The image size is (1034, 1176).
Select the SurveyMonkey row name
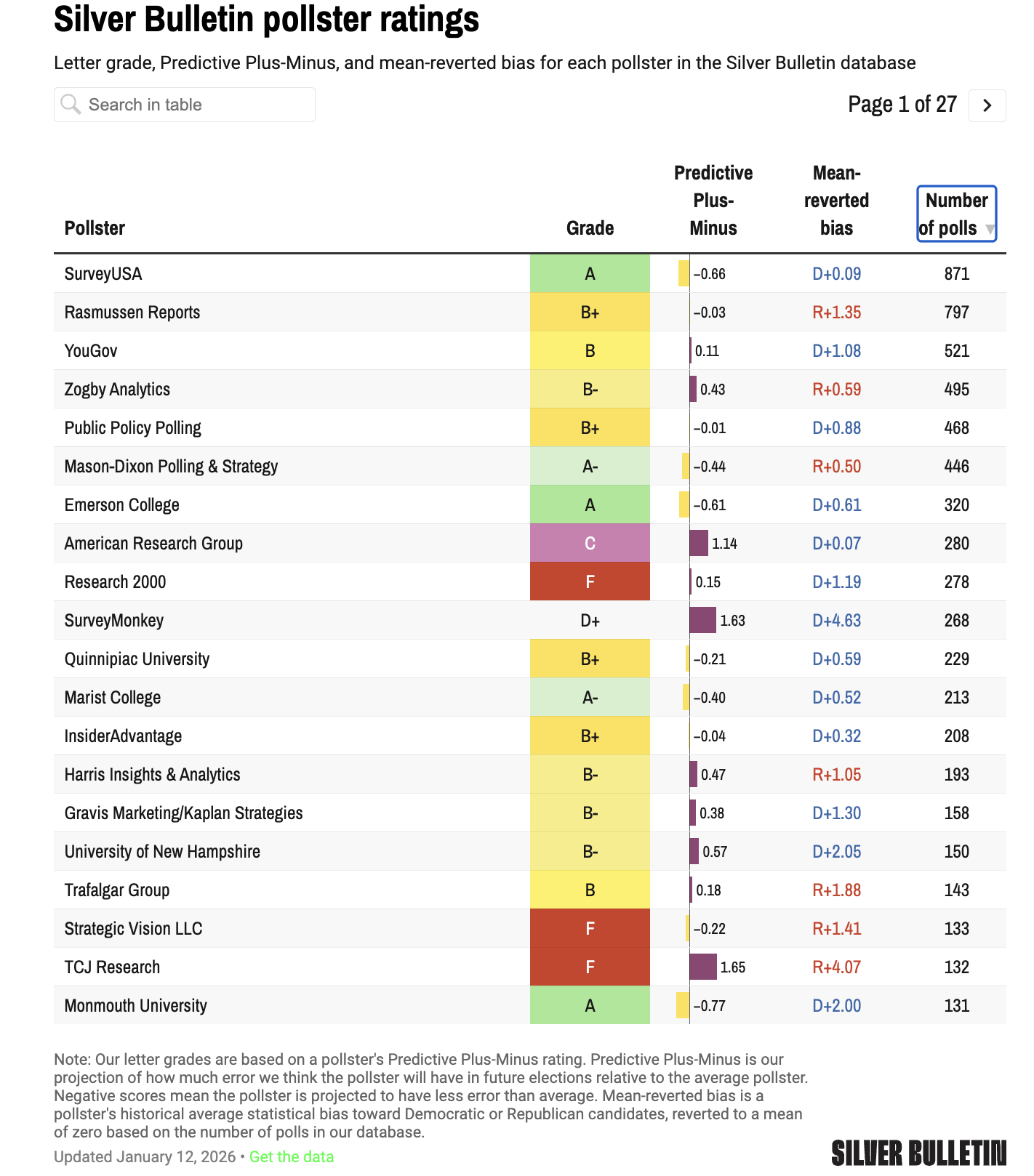coord(114,621)
